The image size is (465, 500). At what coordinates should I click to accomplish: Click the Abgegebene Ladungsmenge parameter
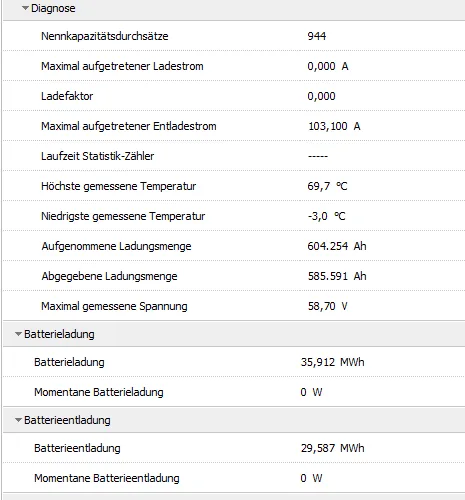click(x=109, y=276)
